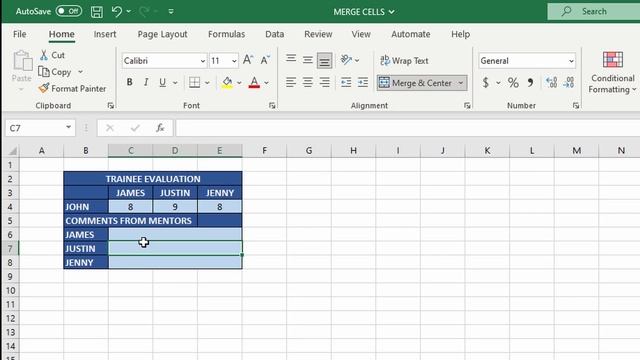Apply Accounting dollar format
This screenshot has width=640, height=360.
coord(485,83)
